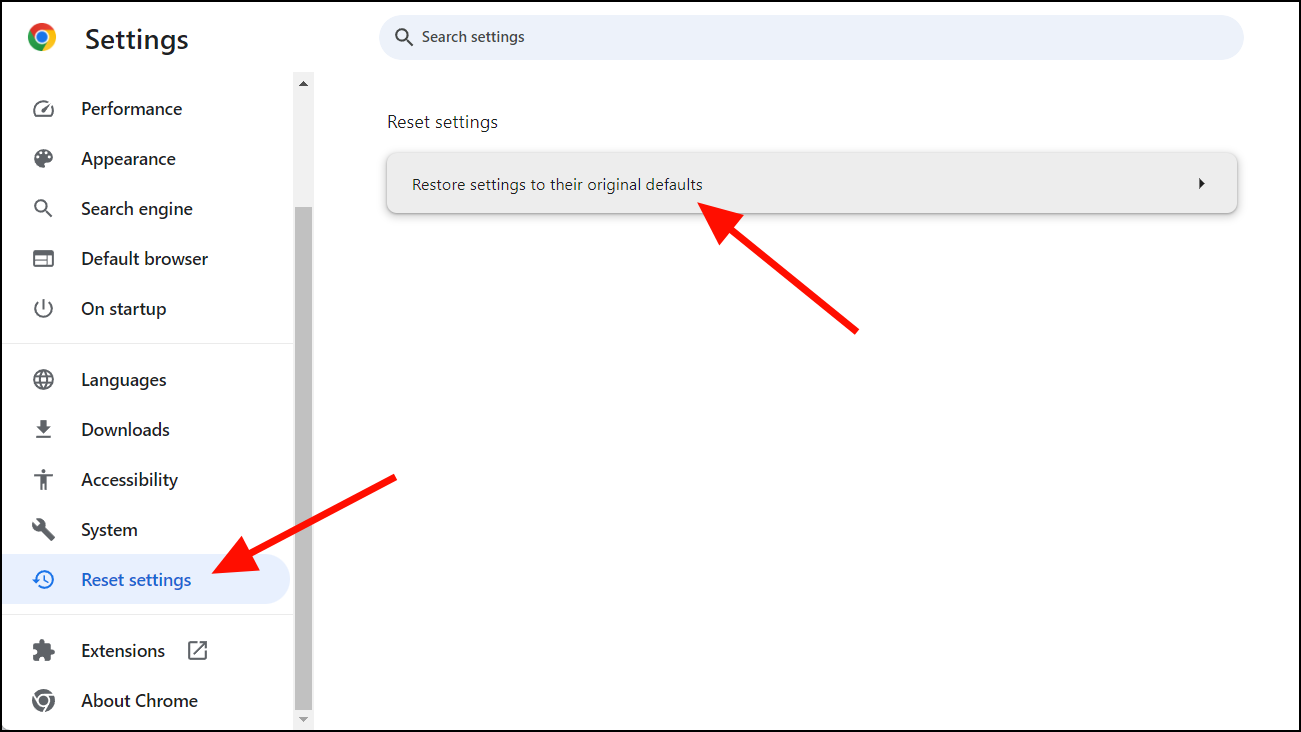Click the Chrome logo beside Settings
The width and height of the screenshot is (1301, 732).
[x=40, y=39]
